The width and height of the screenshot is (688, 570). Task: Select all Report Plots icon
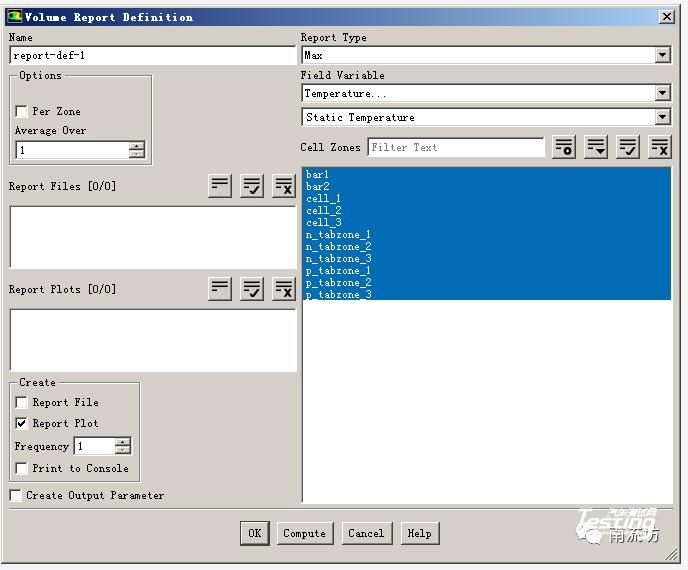click(x=252, y=289)
